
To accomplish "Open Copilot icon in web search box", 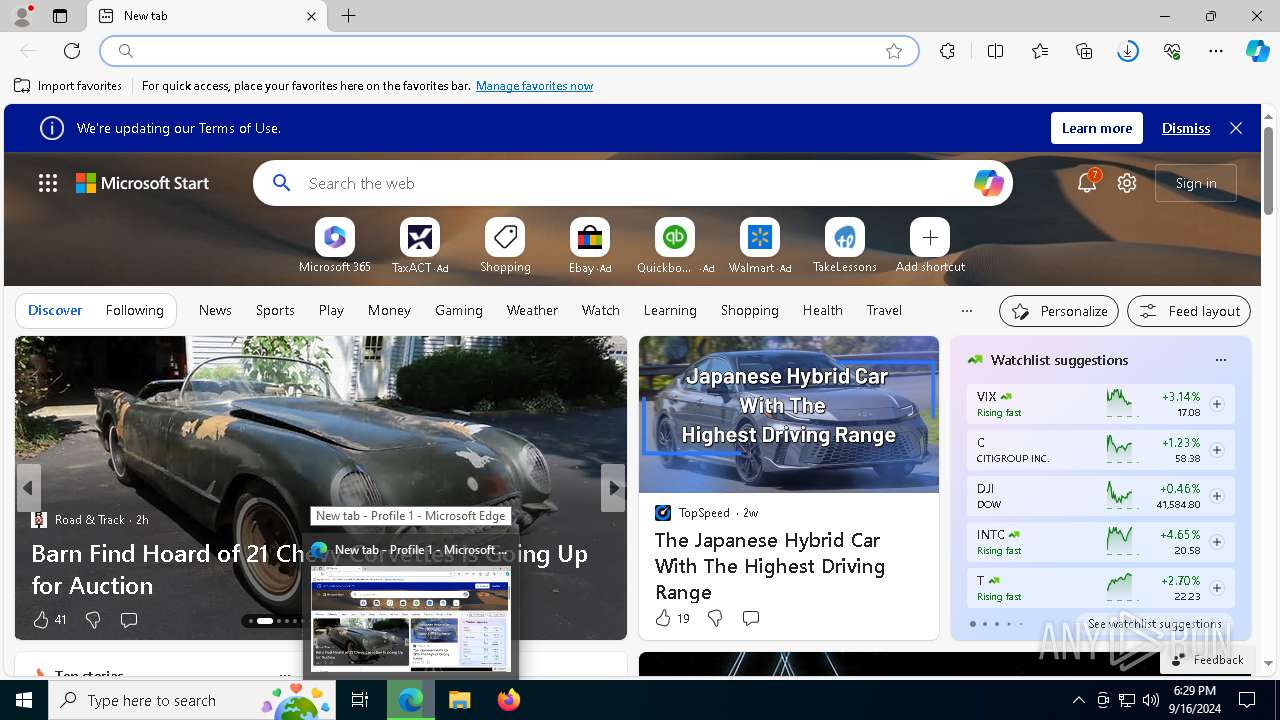I will 988,183.
